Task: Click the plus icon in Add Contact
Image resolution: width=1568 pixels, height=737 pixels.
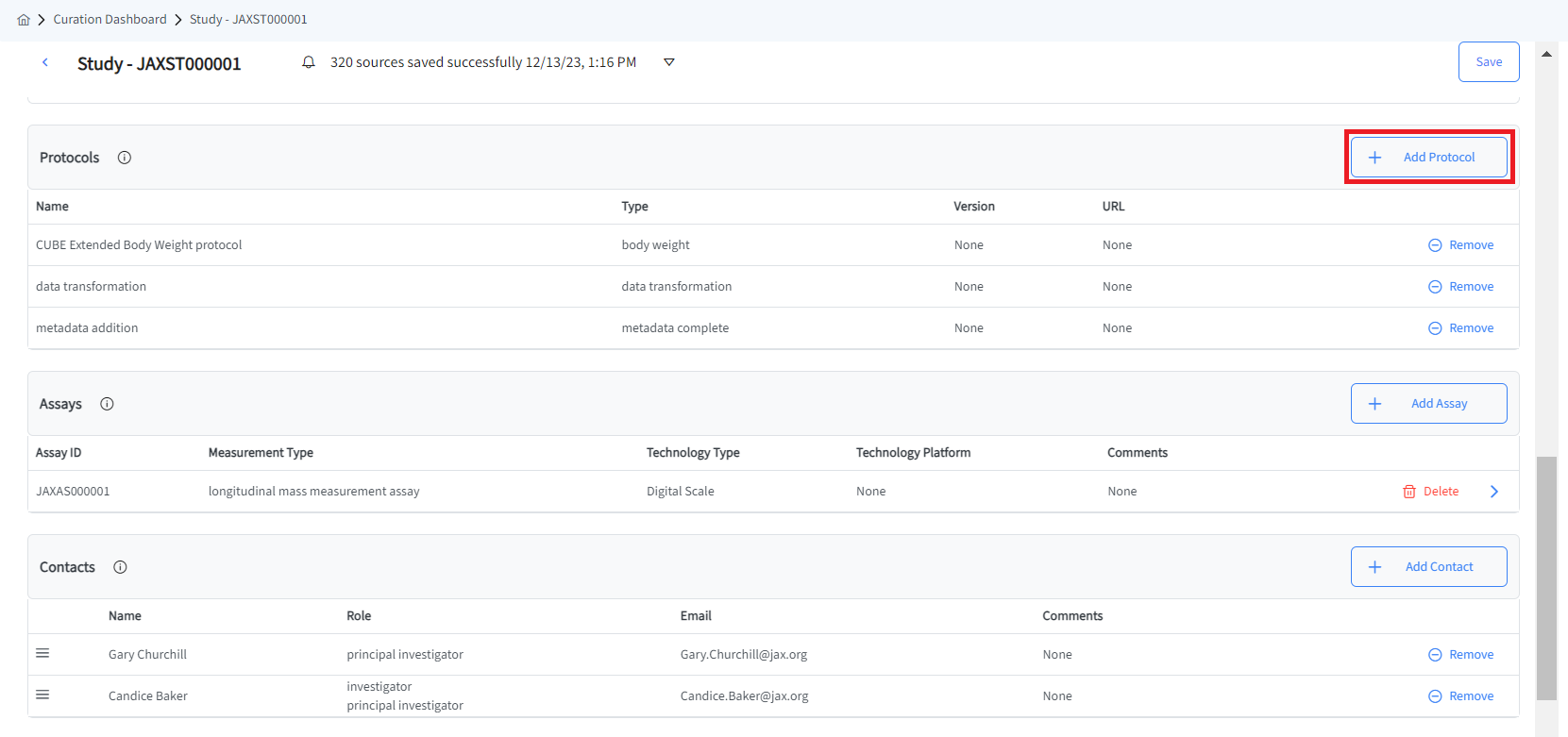Action: [1375, 567]
